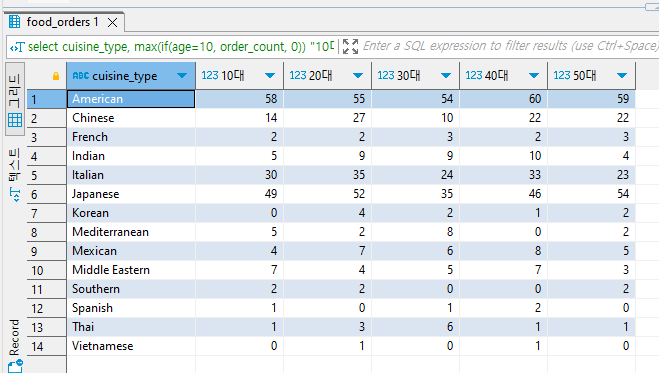Select the Southern cell
Image resolution: width=659 pixels, height=373 pixels.
click(x=131, y=289)
